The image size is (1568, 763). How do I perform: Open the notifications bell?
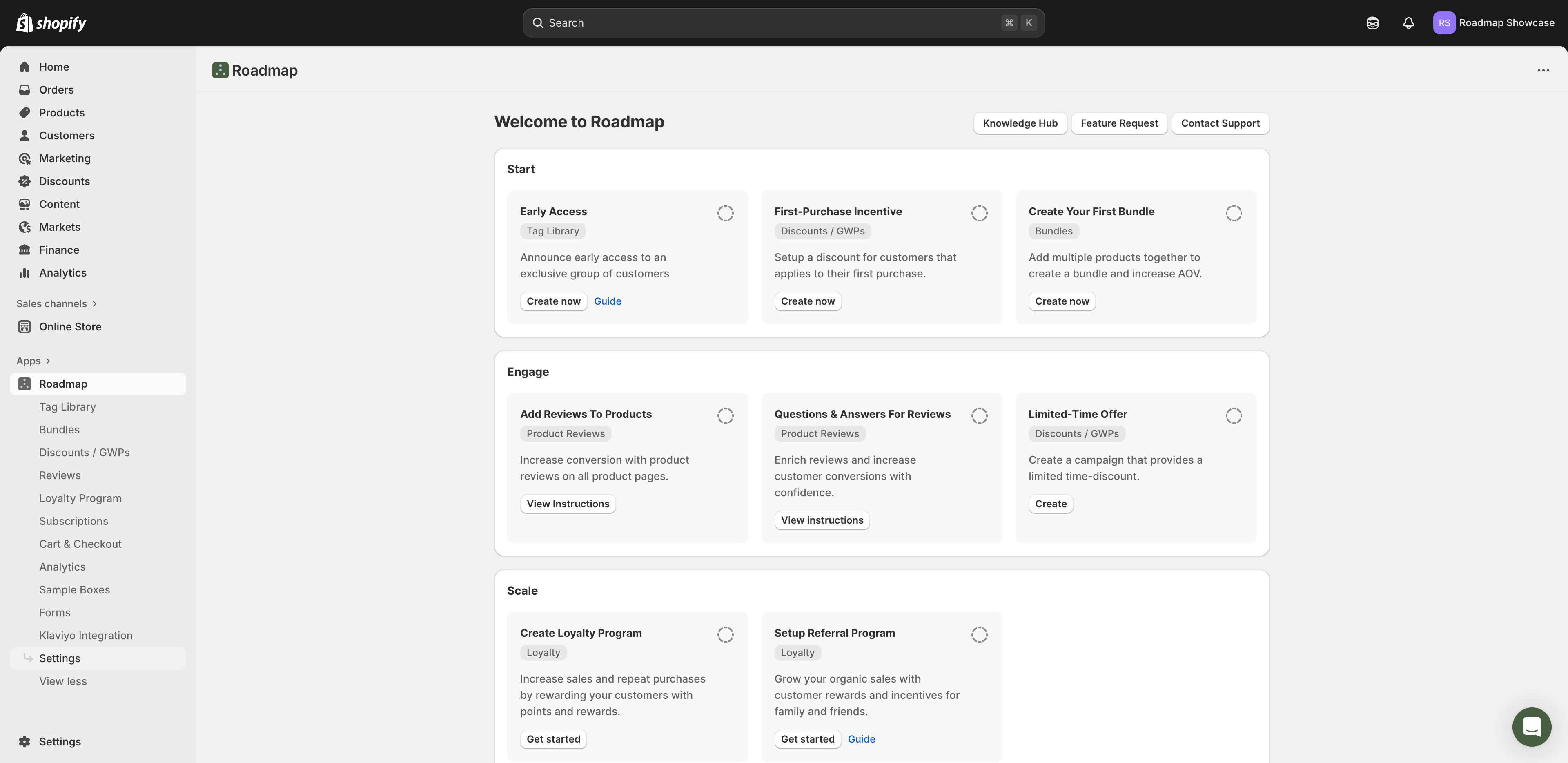(x=1408, y=22)
